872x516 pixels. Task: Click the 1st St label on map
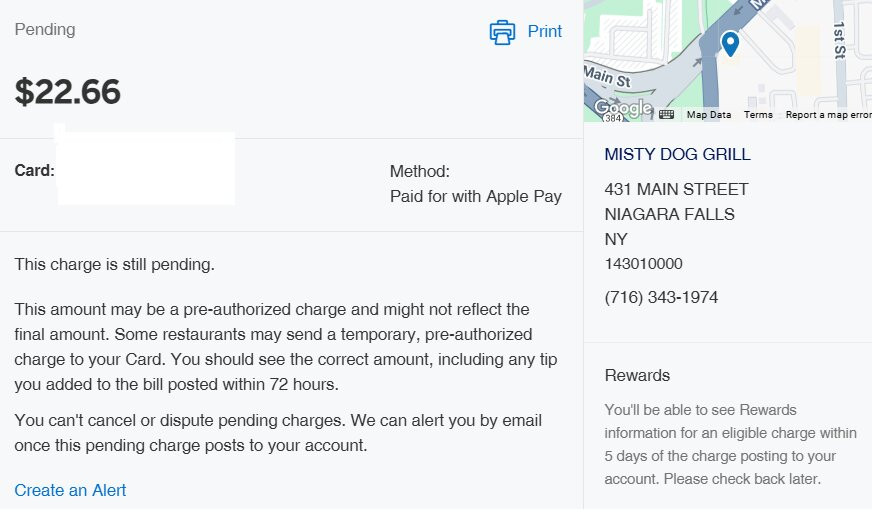(x=839, y=38)
